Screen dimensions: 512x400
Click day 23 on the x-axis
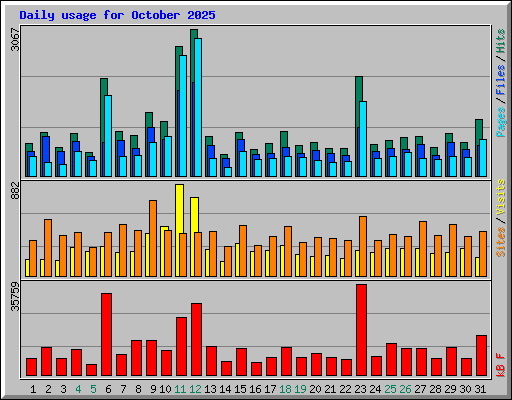point(360,389)
